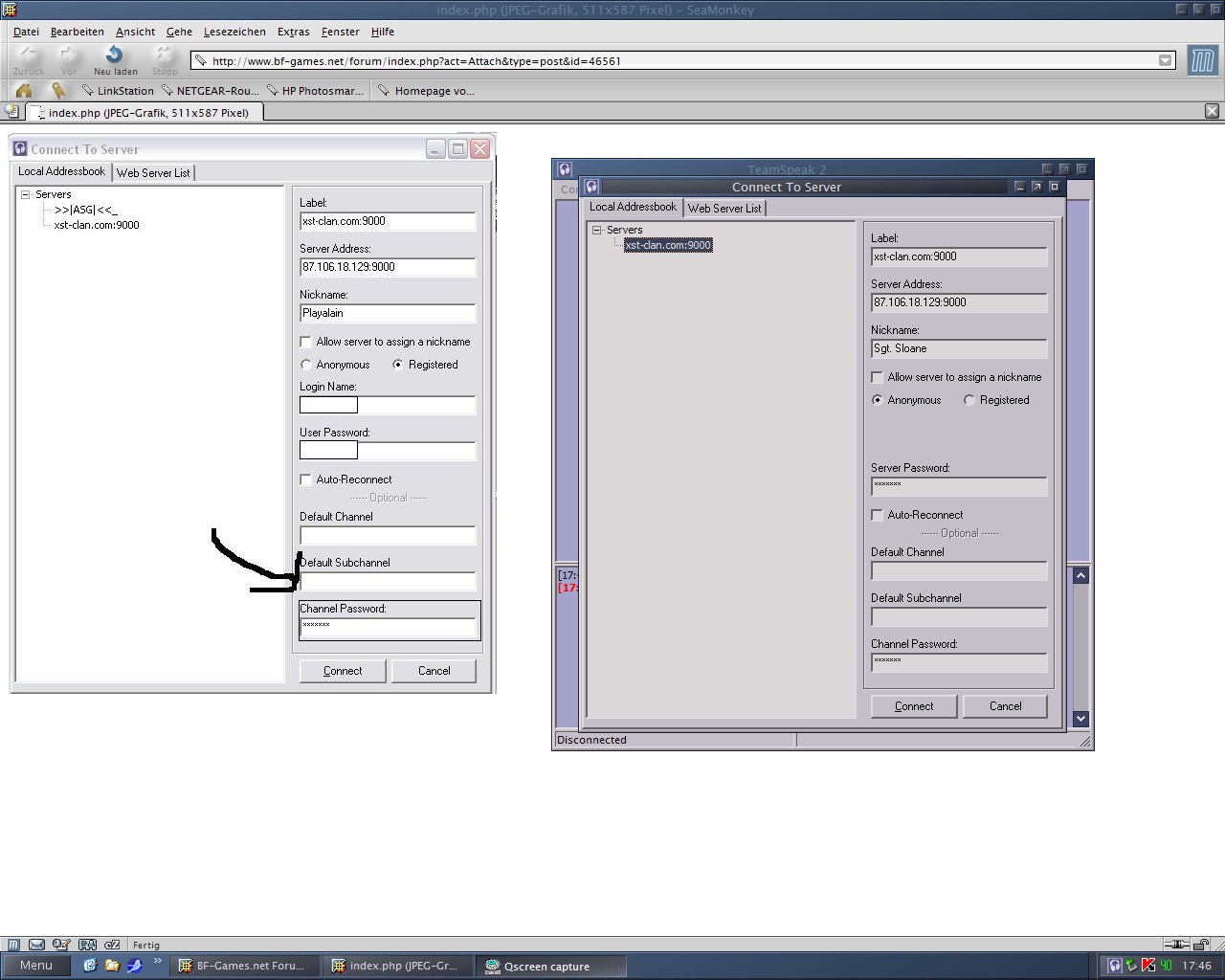Select the >>|ASG|<<_ server entry in the browser image
Image resolution: width=1225 pixels, height=980 pixels.
pyautogui.click(x=86, y=210)
